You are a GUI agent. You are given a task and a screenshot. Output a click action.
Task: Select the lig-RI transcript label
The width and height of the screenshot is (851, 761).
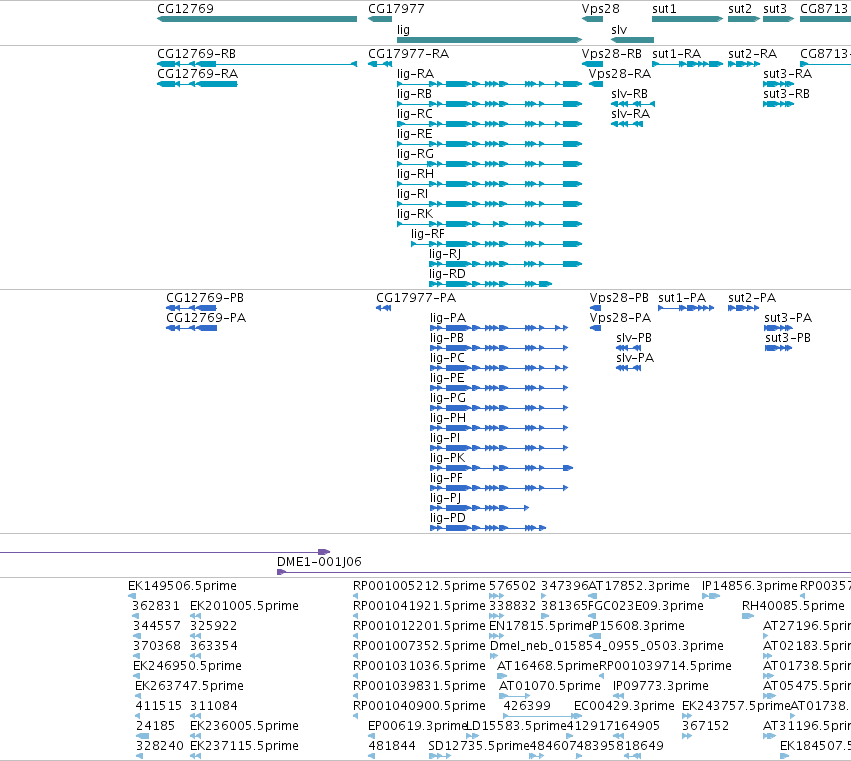coord(412,194)
